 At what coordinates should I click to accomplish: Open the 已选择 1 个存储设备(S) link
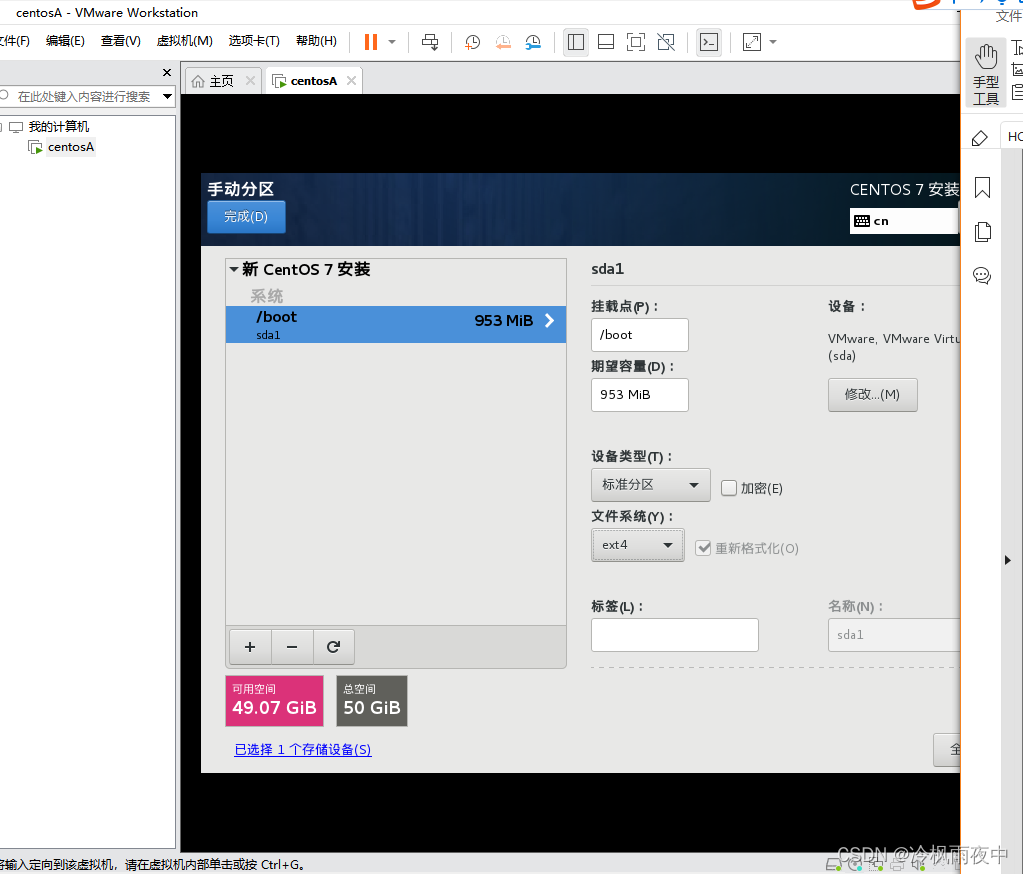(x=303, y=749)
